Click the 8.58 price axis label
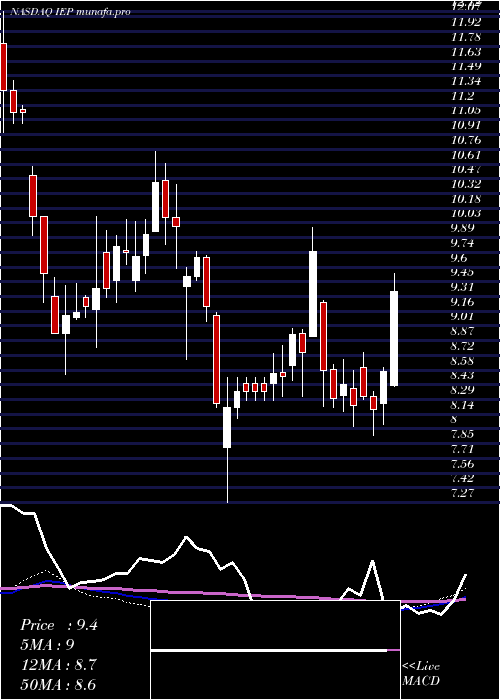This screenshot has width=500, height=700. click(462, 361)
